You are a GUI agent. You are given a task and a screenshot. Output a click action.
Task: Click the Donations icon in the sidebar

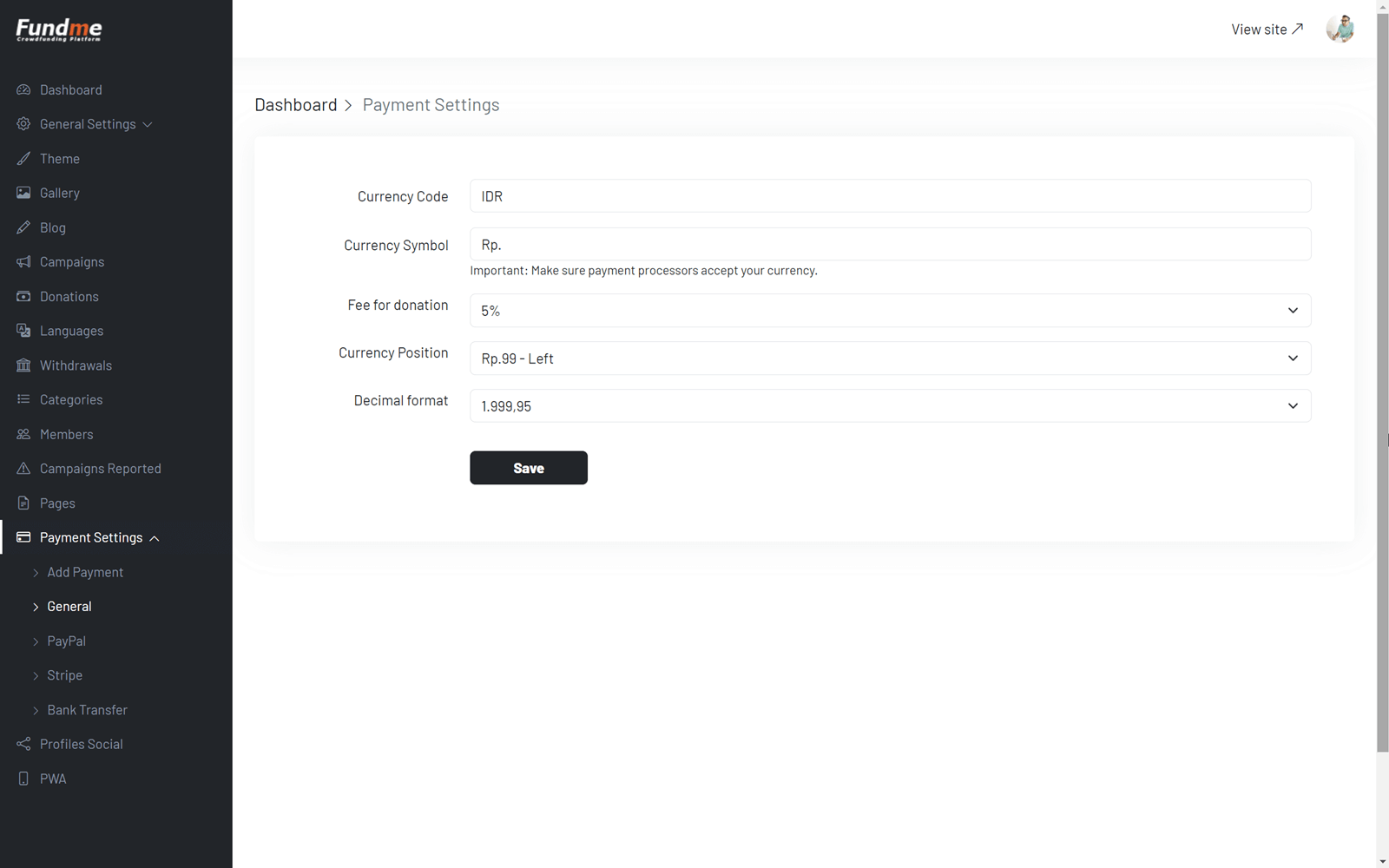point(23,296)
